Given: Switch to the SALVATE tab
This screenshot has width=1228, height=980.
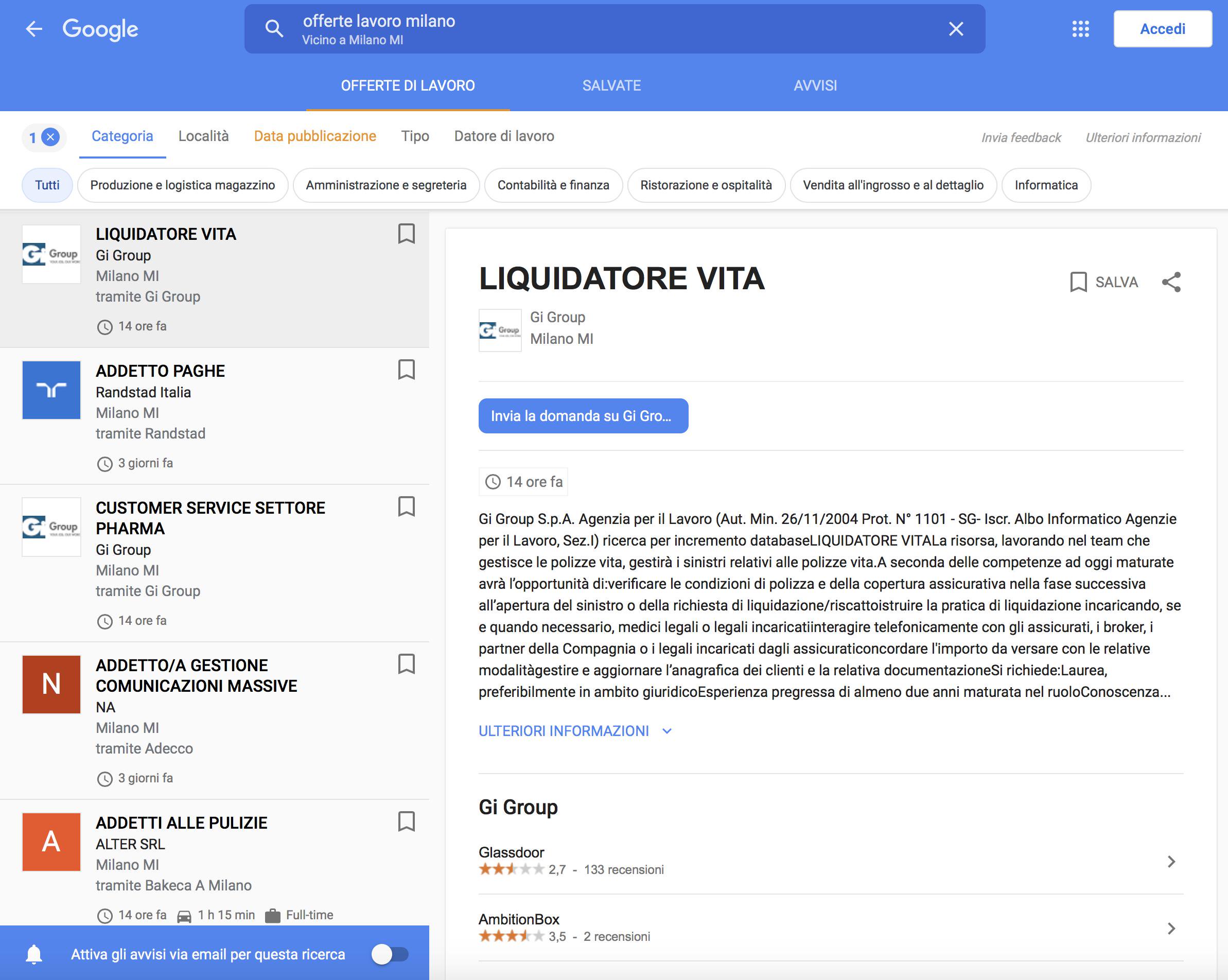Looking at the screenshot, I should tap(612, 85).
